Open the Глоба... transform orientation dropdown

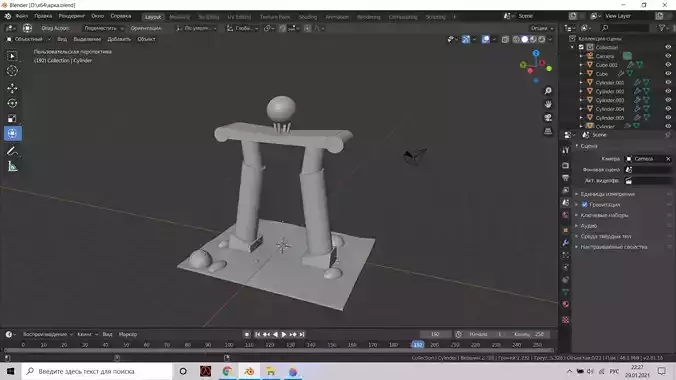click(x=242, y=28)
